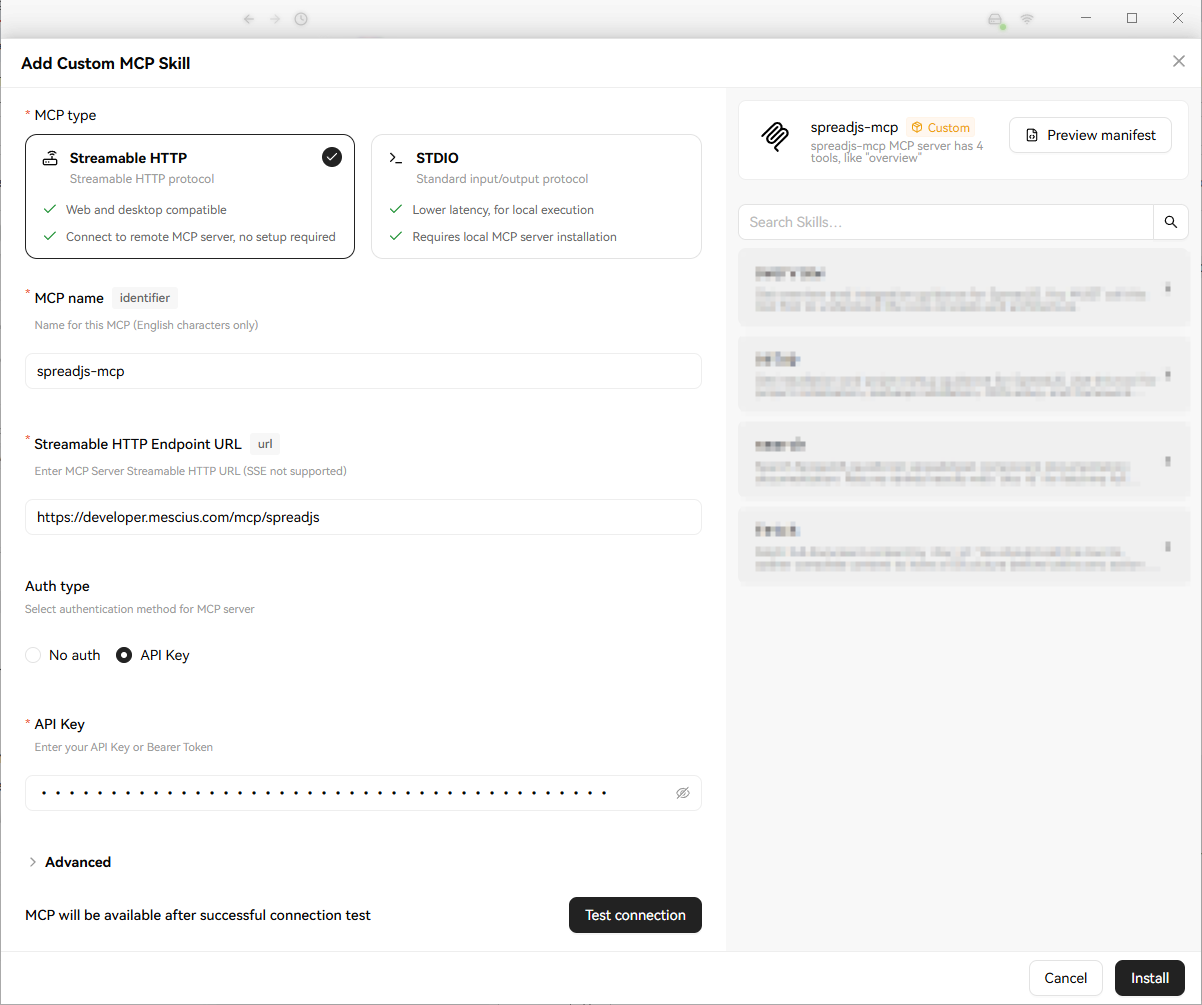Click the spreadjs-mcp title in the preview card
This screenshot has height=1005, width=1202.
coord(854,128)
